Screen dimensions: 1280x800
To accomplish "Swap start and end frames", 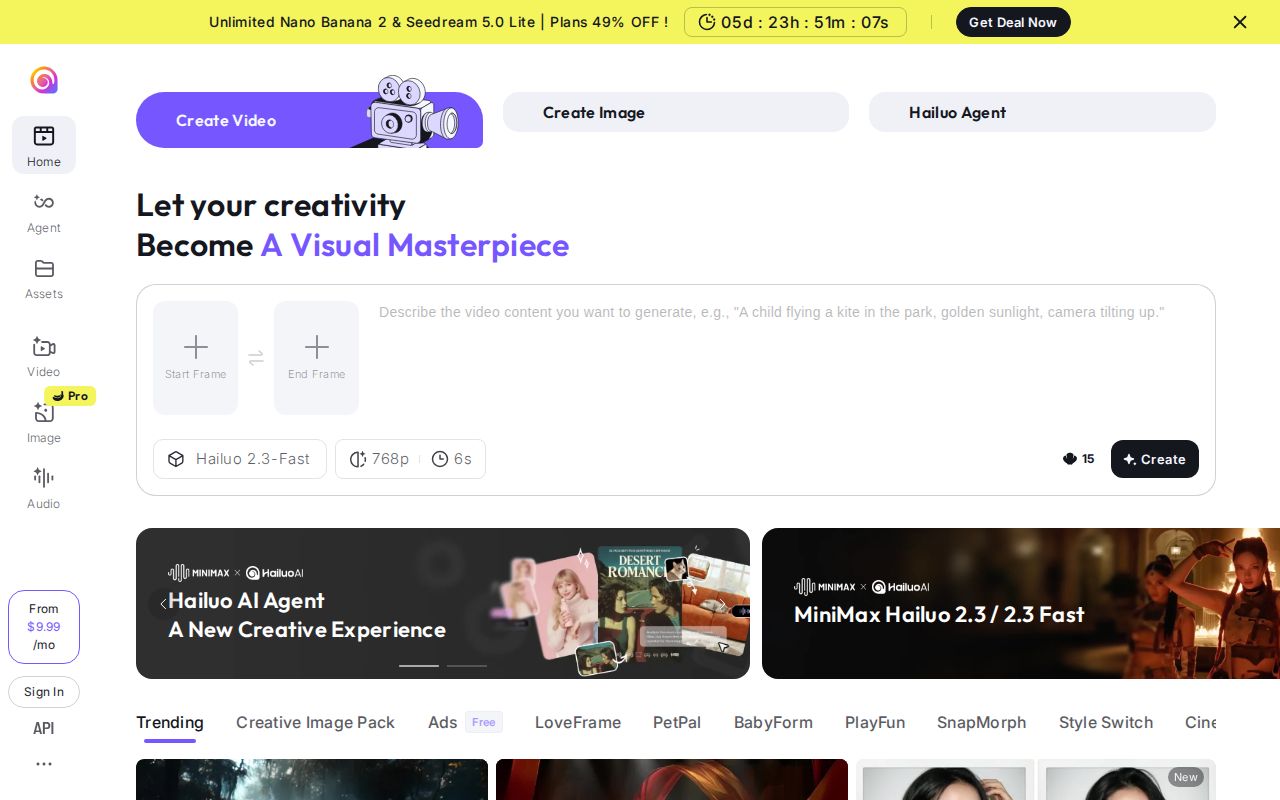I will (256, 358).
